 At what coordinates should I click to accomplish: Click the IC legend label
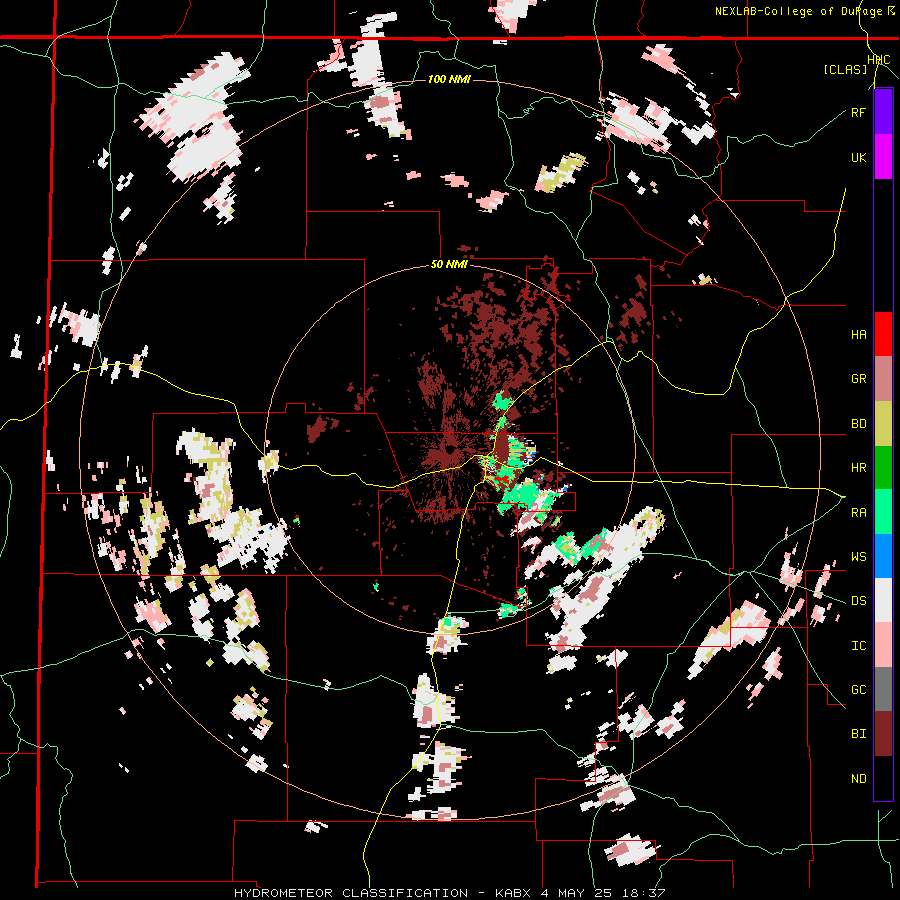pos(858,646)
